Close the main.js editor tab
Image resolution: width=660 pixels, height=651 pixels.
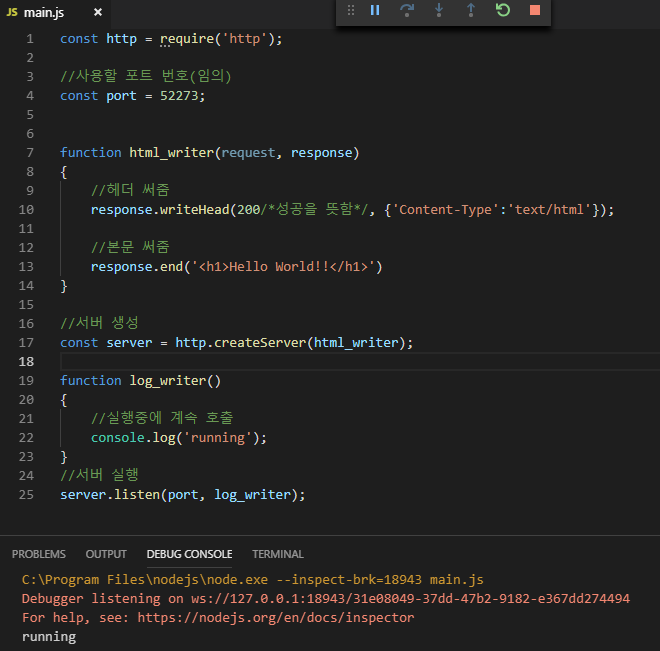[x=98, y=12]
